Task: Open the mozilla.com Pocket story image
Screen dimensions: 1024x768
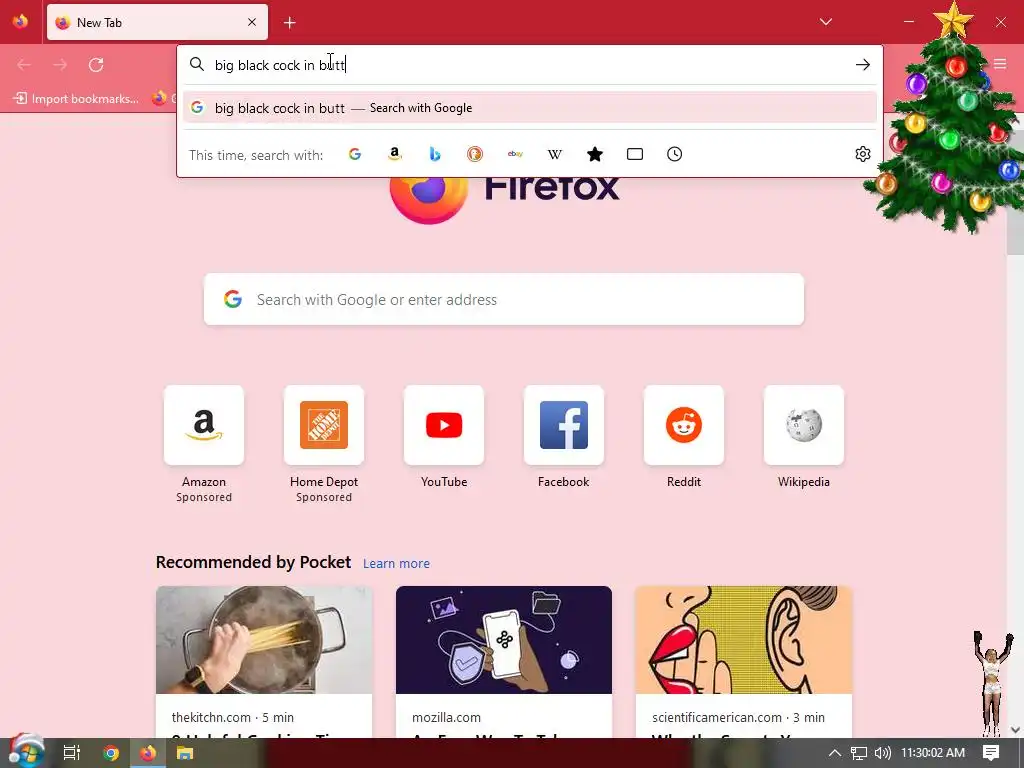Action: coord(504,640)
